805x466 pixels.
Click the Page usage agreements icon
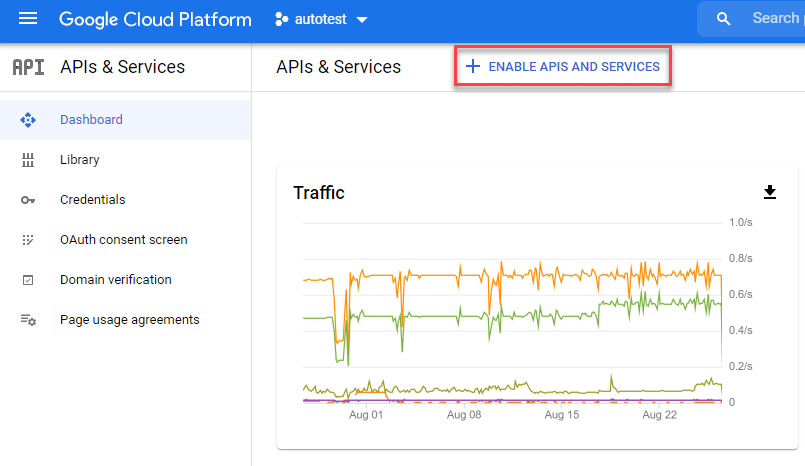28,320
